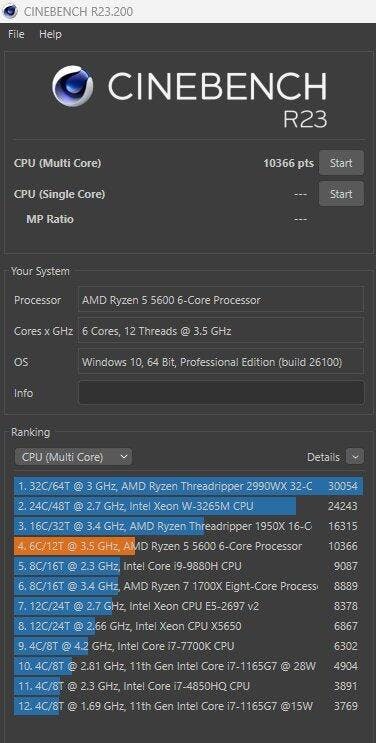Start the CPU Single Core benchmark
This screenshot has height=743, width=376.
click(x=341, y=194)
